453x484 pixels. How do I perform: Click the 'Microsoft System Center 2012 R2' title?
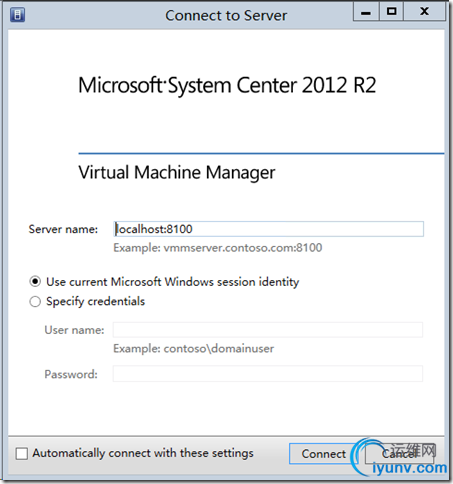click(x=227, y=85)
